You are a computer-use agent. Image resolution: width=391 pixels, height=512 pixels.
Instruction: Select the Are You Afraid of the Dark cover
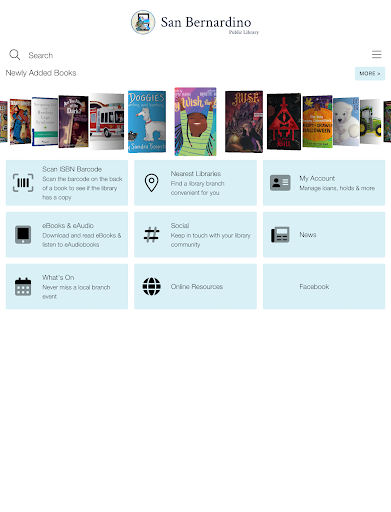click(x=73, y=122)
